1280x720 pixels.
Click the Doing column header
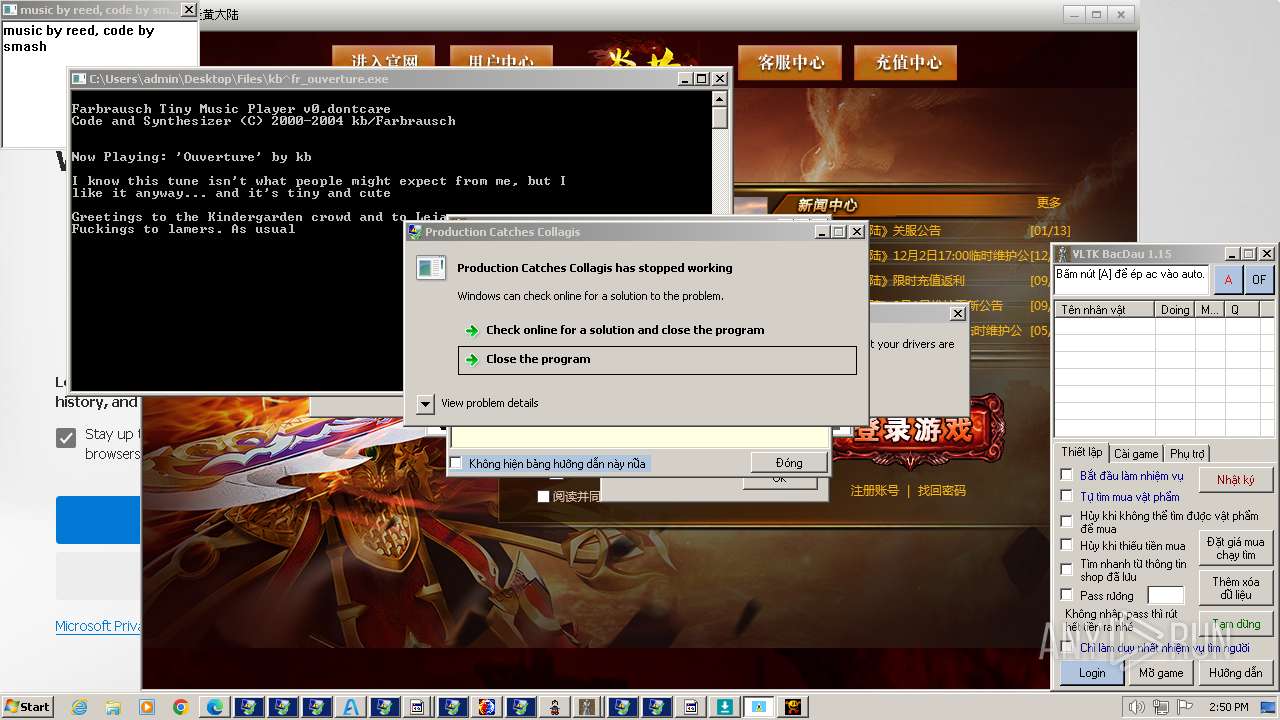1175,310
